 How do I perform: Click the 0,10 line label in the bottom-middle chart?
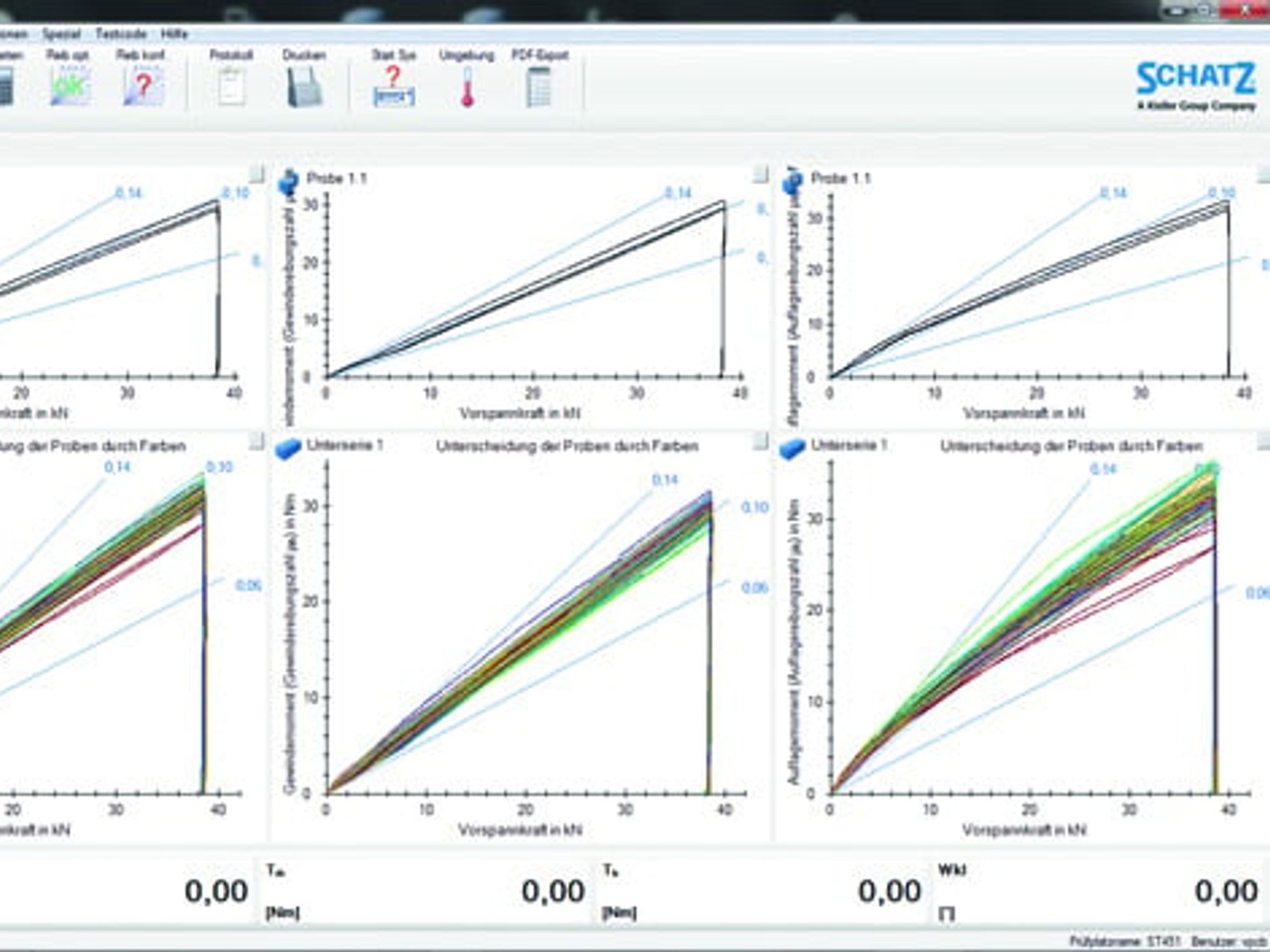coord(754,507)
